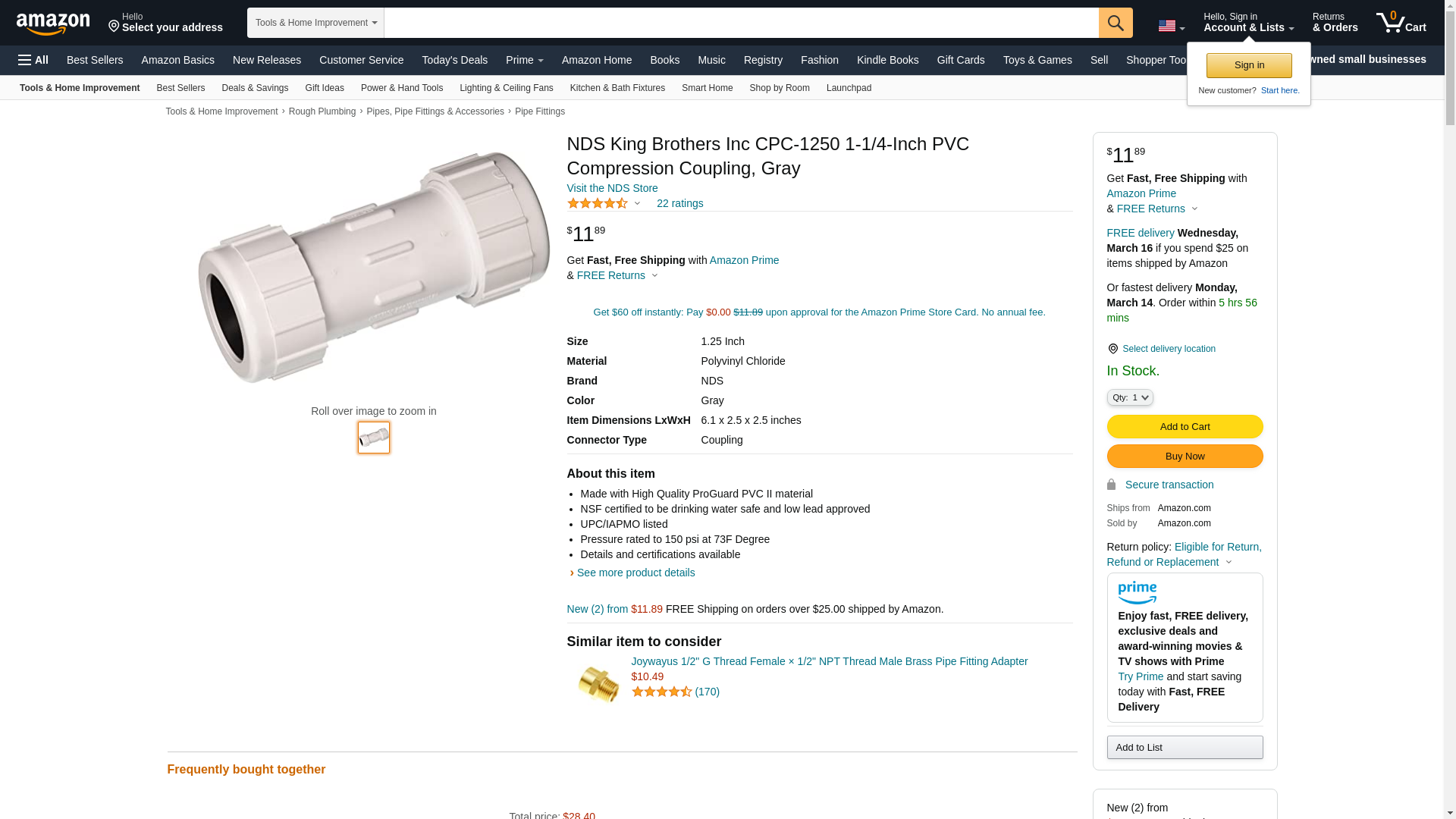This screenshot has width=1456, height=819.
Task: Click the Amazon logo
Action: [53, 24]
